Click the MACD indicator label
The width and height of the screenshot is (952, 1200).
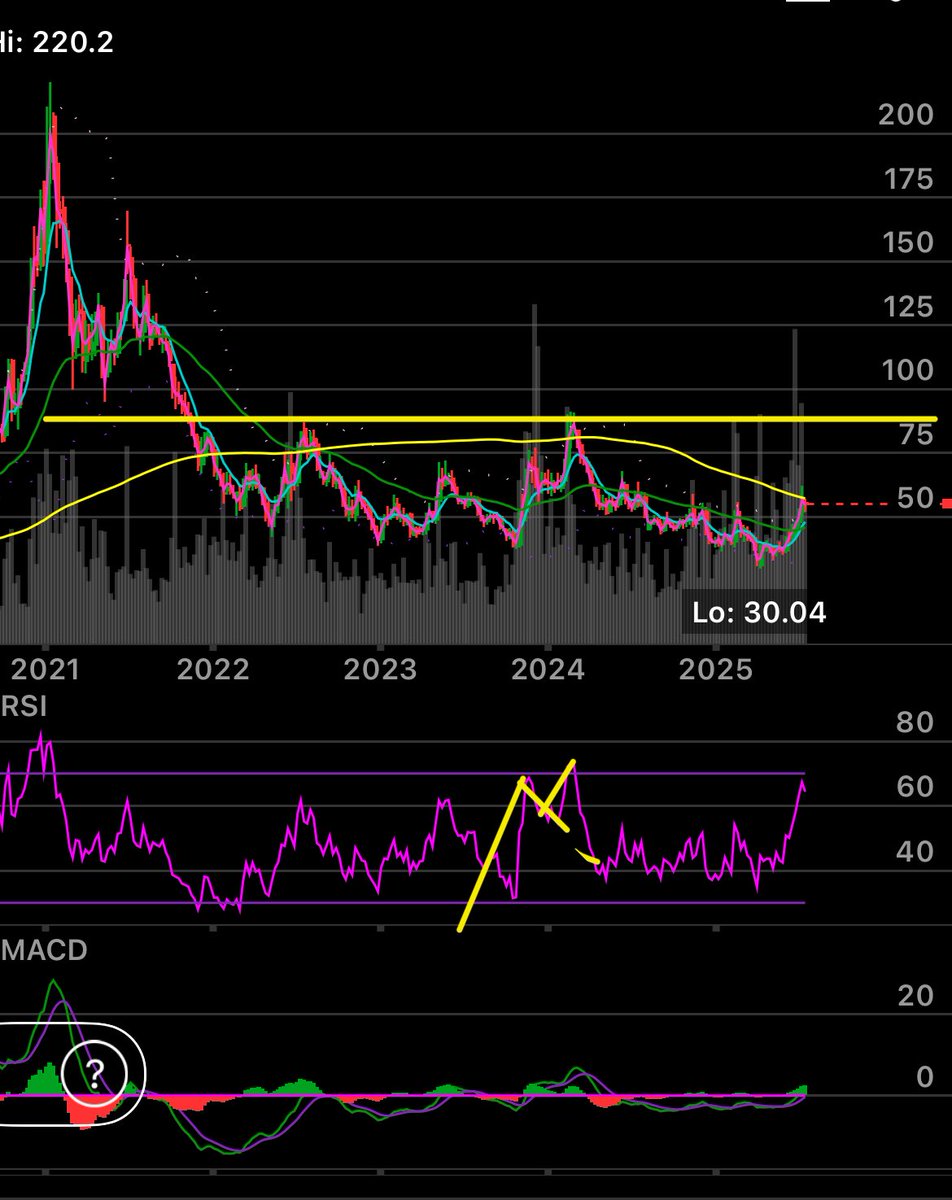tap(43, 950)
